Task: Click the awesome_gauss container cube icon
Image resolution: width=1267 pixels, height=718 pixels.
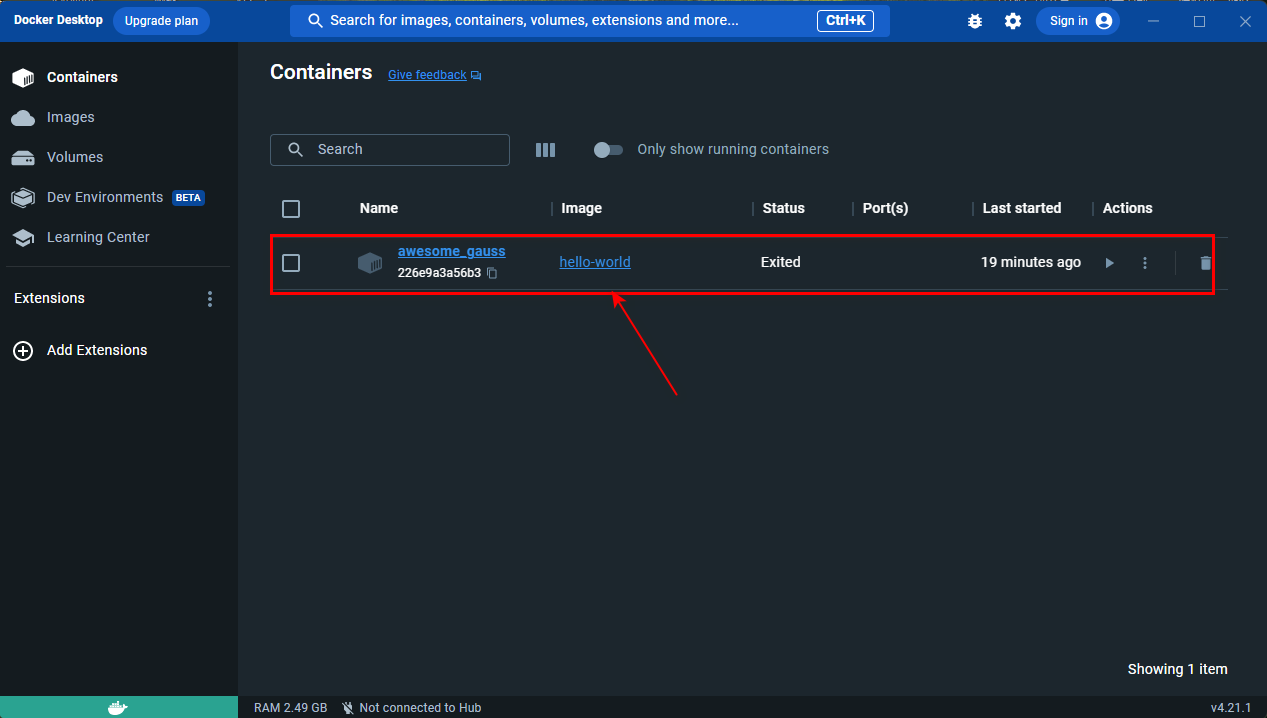Action: 370,263
